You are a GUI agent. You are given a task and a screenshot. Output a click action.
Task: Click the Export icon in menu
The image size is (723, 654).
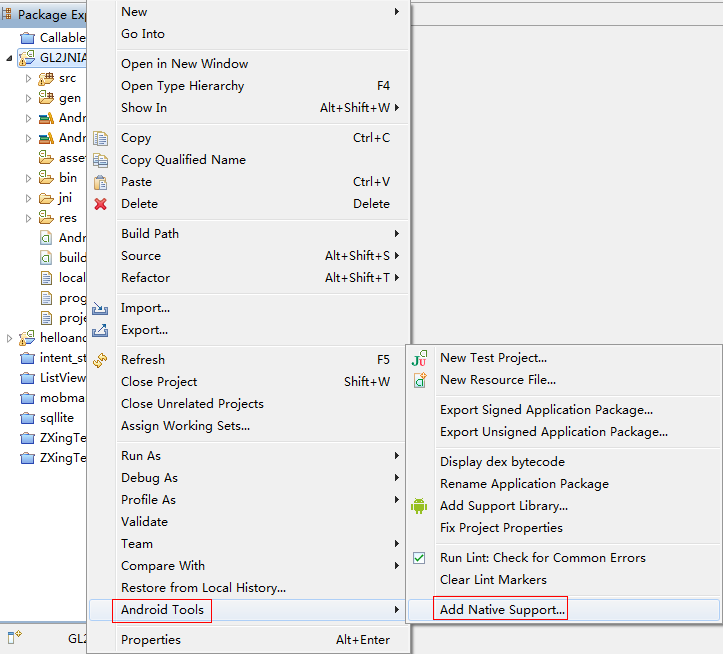(x=100, y=330)
